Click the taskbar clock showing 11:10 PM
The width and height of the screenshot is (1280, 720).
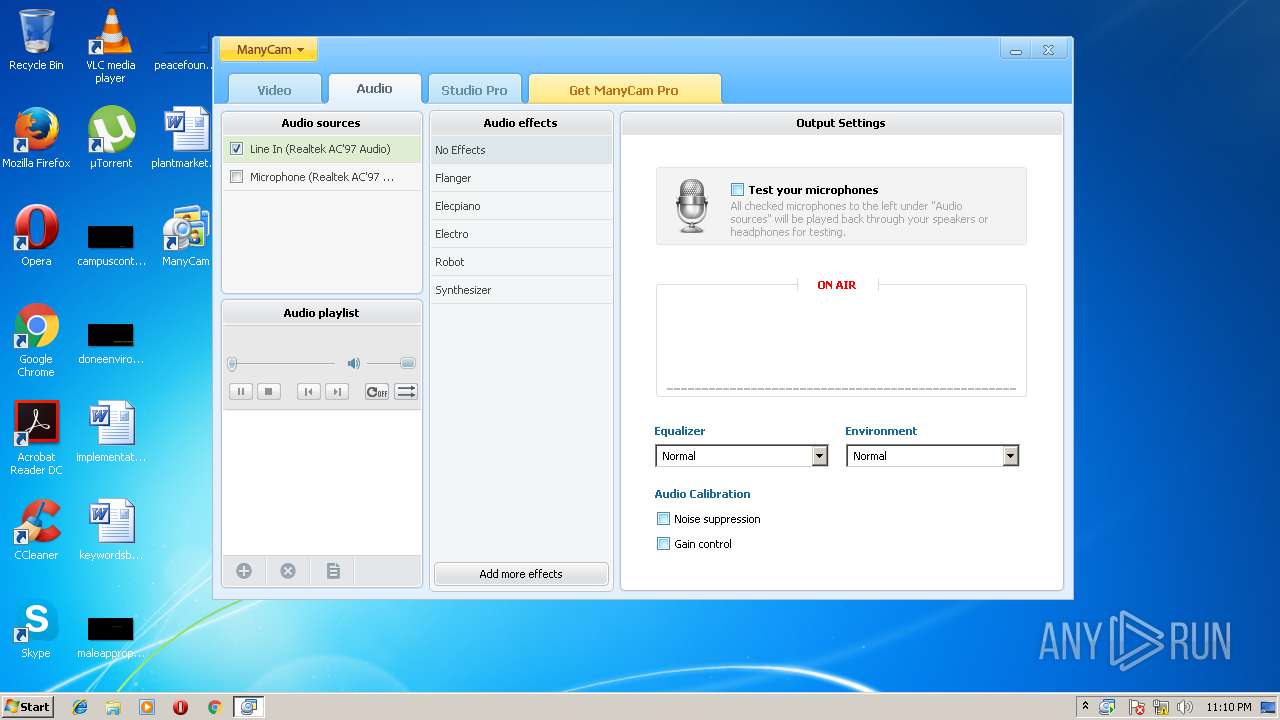point(1228,707)
